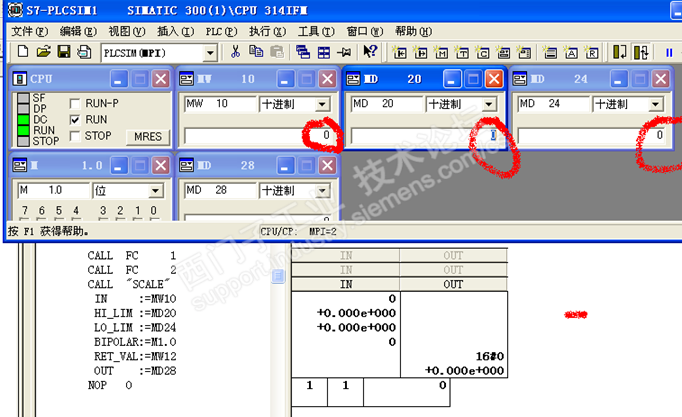Viewport: 682px width, 417px height.
Task: Select single scan cycle mode
Action: (620, 52)
